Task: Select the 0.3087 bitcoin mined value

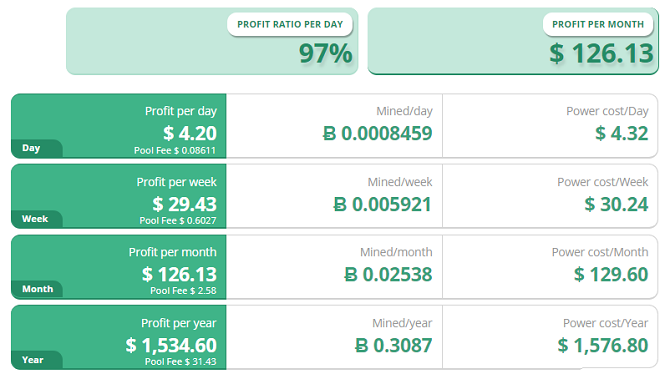Action: [x=394, y=345]
